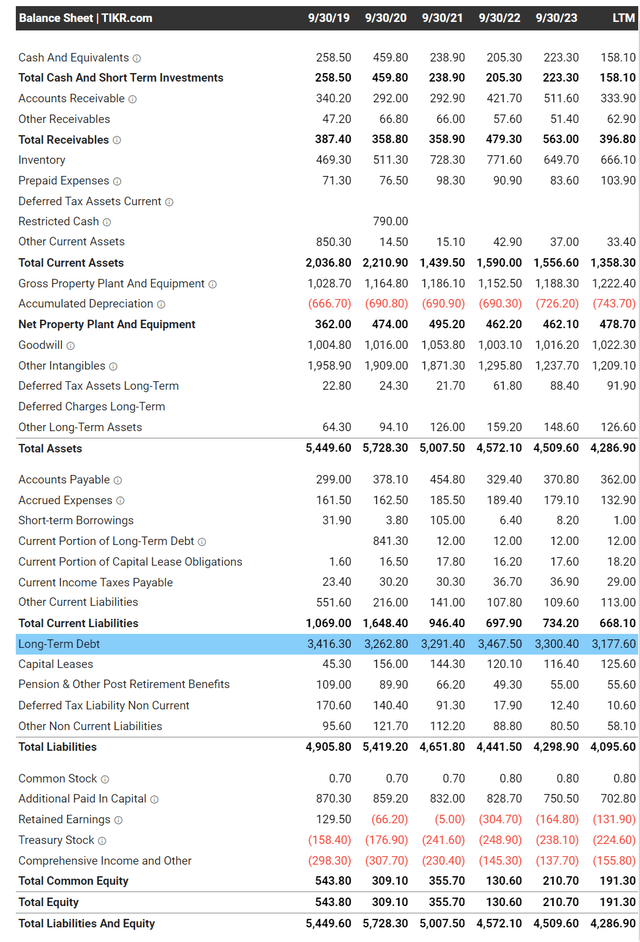The width and height of the screenshot is (640, 942).
Task: Select the highlighted Long-Term Debt row label
Action: click(x=59, y=644)
